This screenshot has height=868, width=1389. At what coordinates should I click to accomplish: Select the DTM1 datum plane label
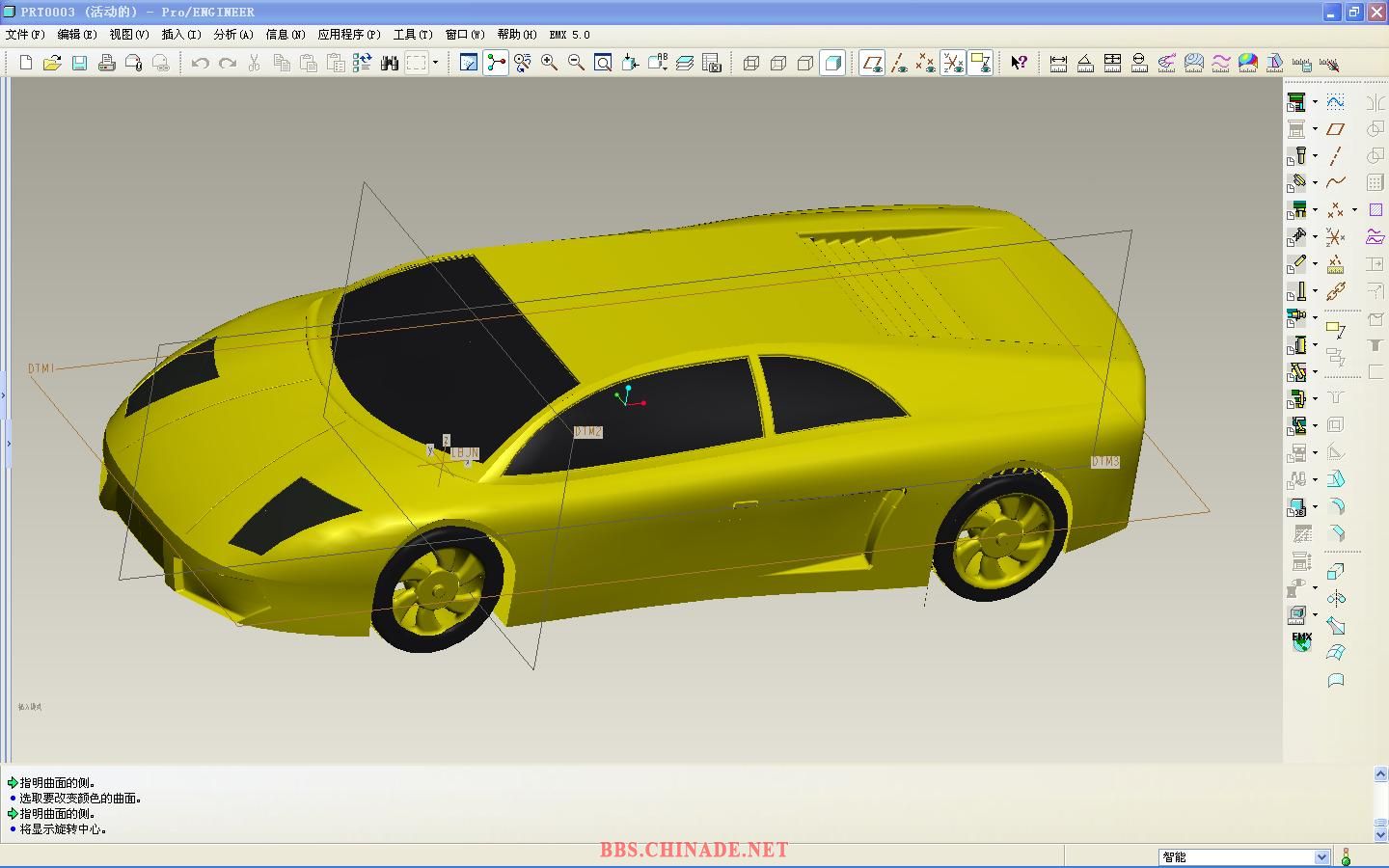point(41,368)
